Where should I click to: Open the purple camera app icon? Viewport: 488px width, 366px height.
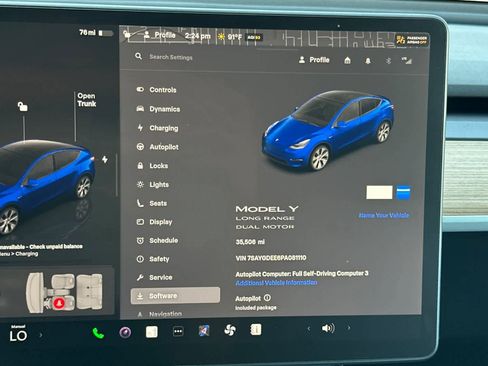pos(125,332)
